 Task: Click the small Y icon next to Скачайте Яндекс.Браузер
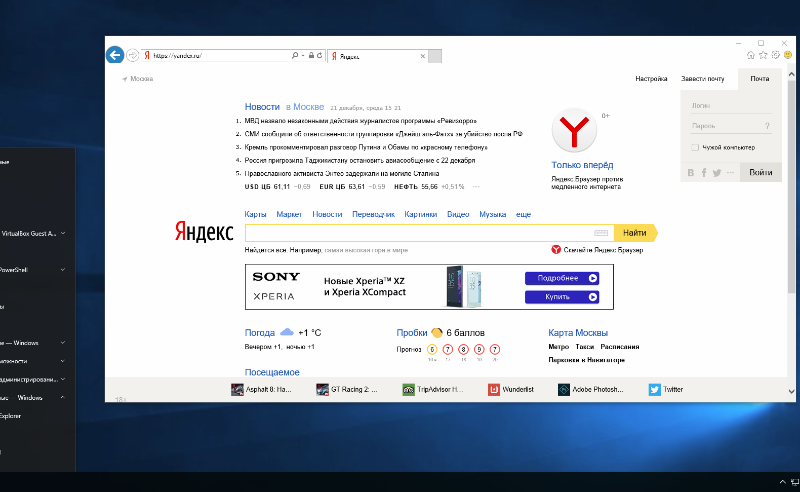coord(556,250)
